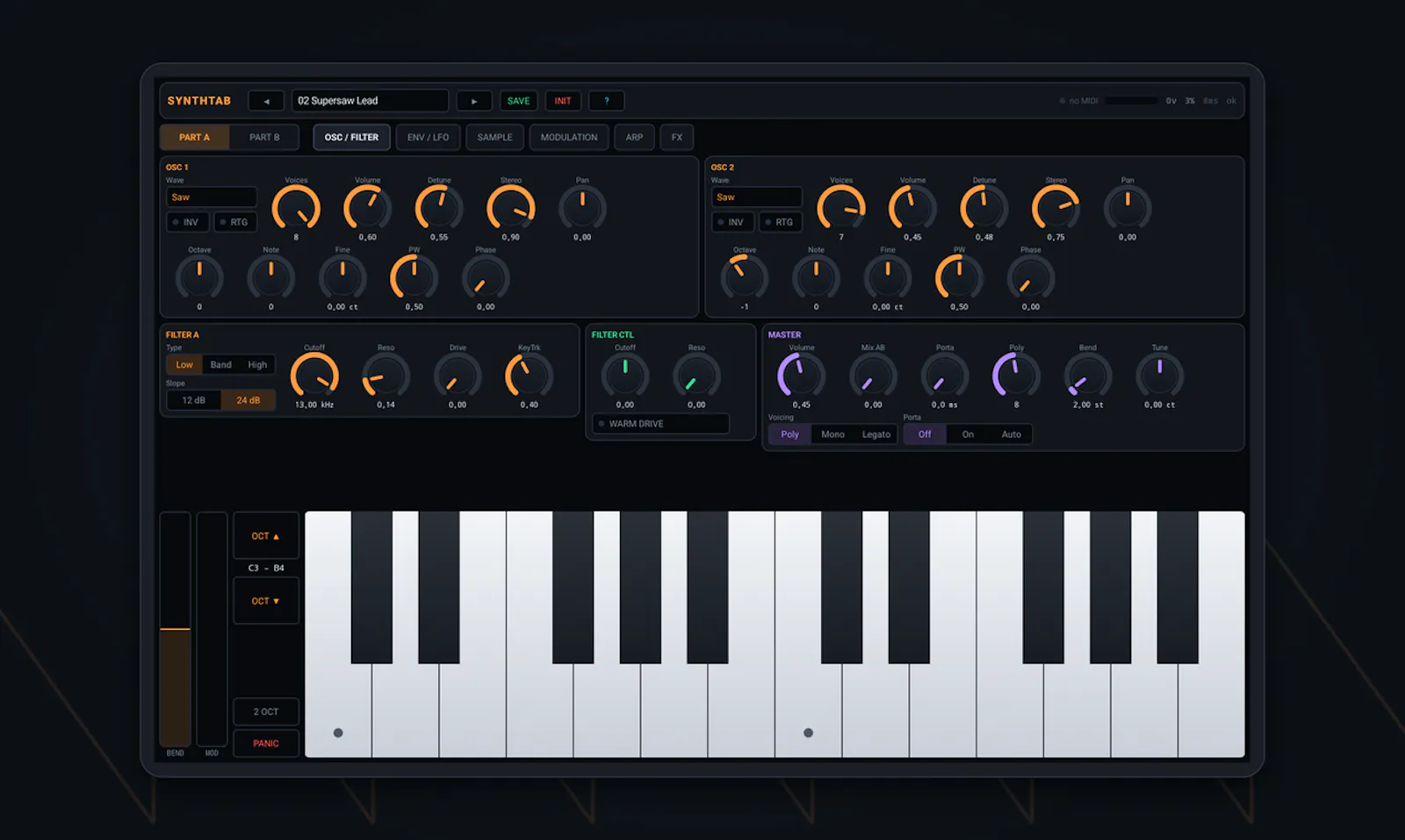
Task: Click the 2 OCT range button
Action: [266, 712]
